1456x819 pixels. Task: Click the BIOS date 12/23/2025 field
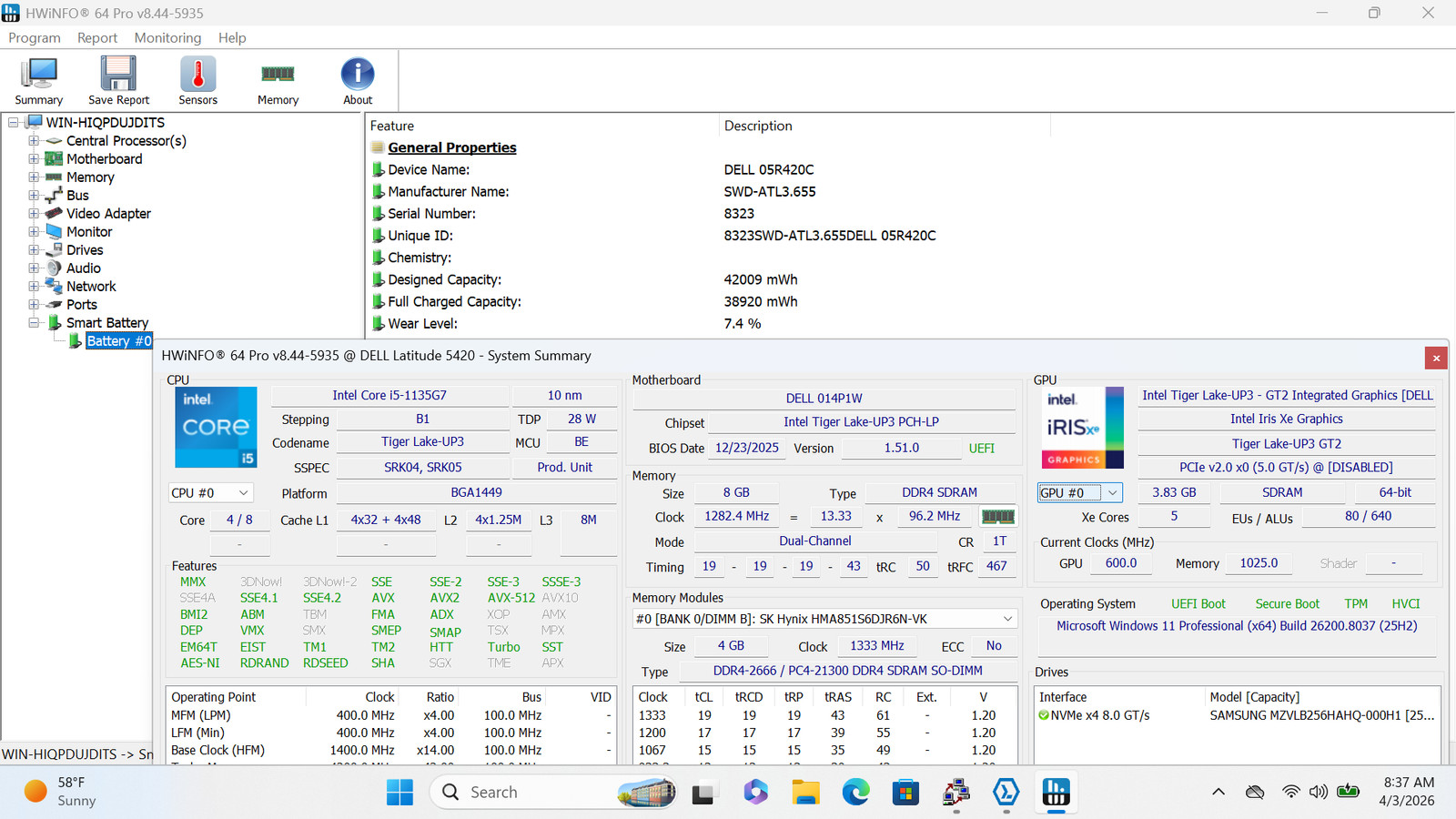point(747,448)
